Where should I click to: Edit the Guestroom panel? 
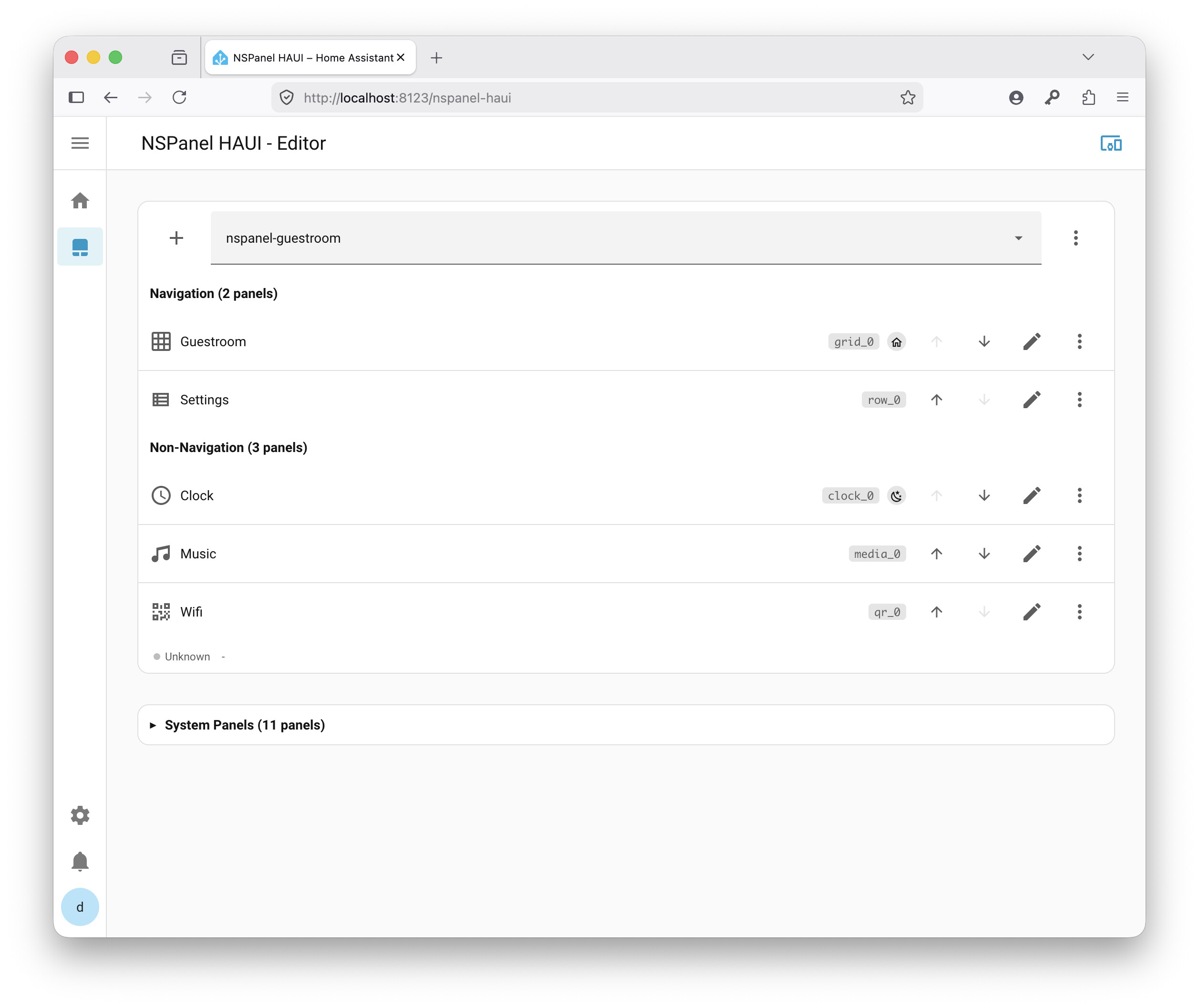click(1032, 342)
